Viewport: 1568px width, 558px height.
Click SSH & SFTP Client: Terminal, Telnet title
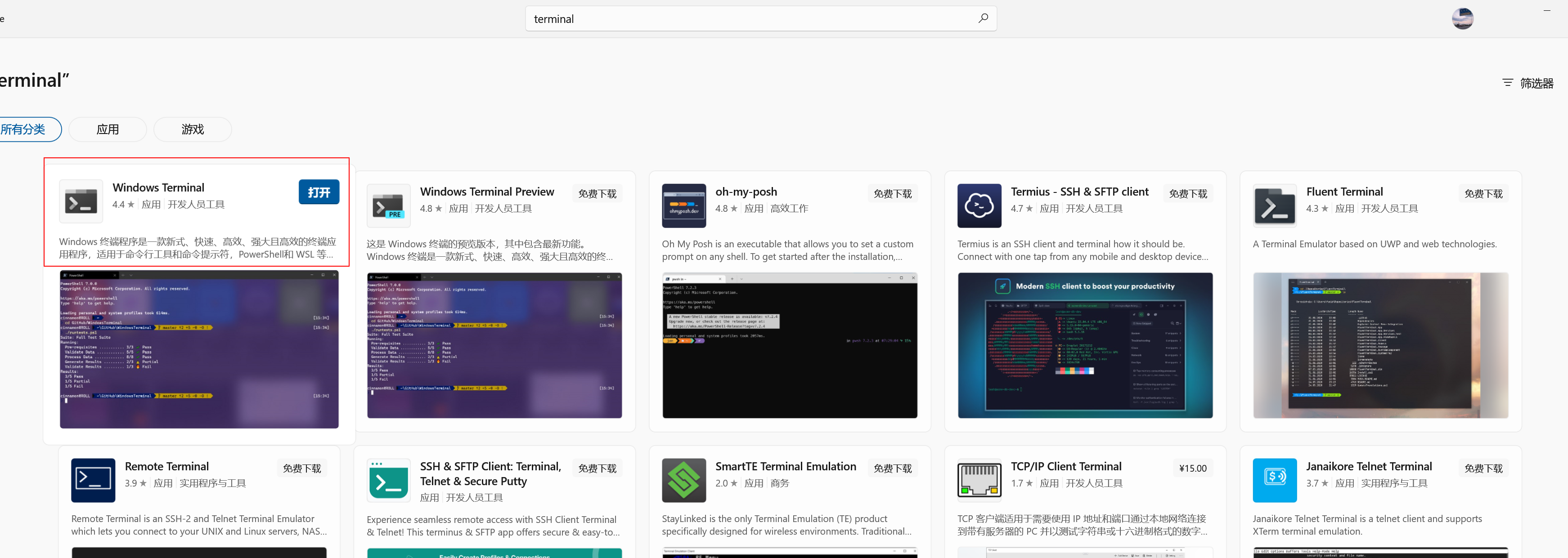(x=490, y=473)
